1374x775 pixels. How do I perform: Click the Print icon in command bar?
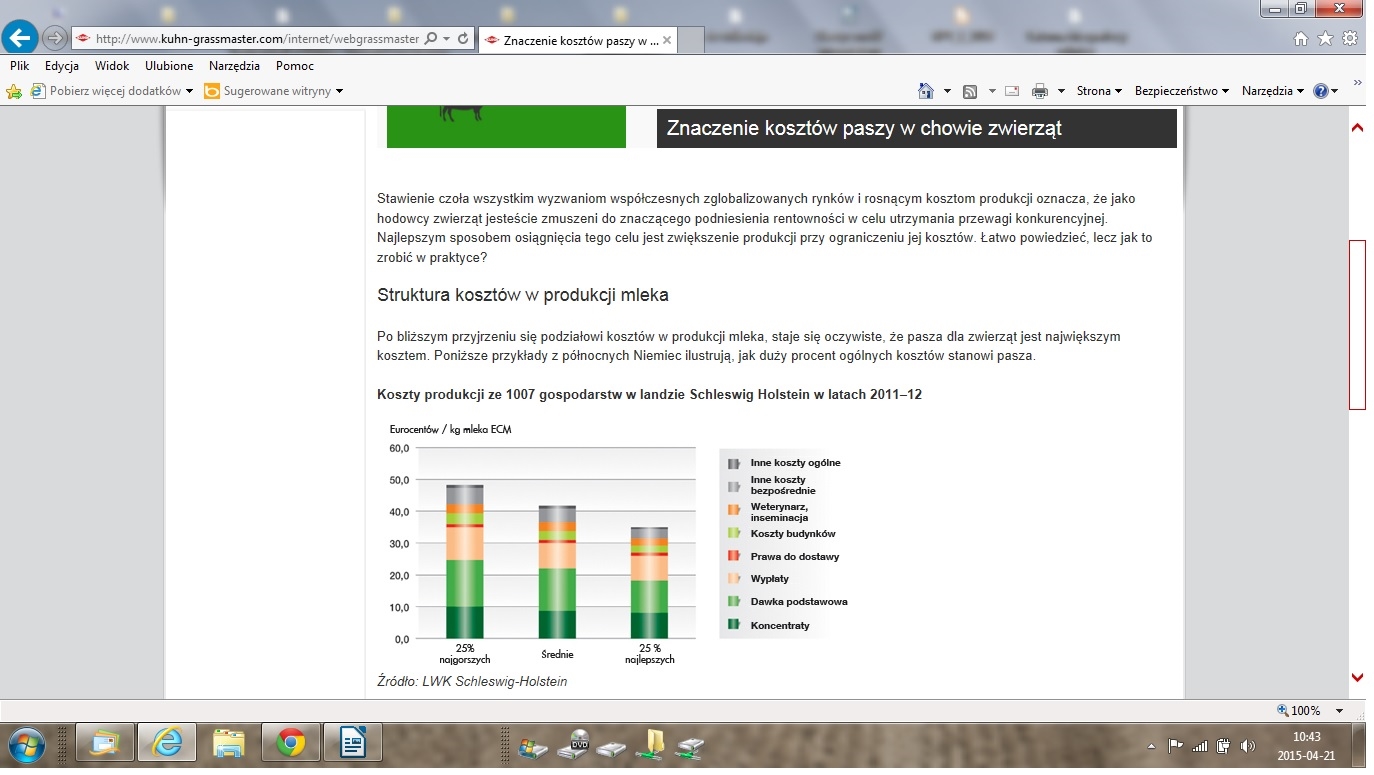pyautogui.click(x=1040, y=91)
